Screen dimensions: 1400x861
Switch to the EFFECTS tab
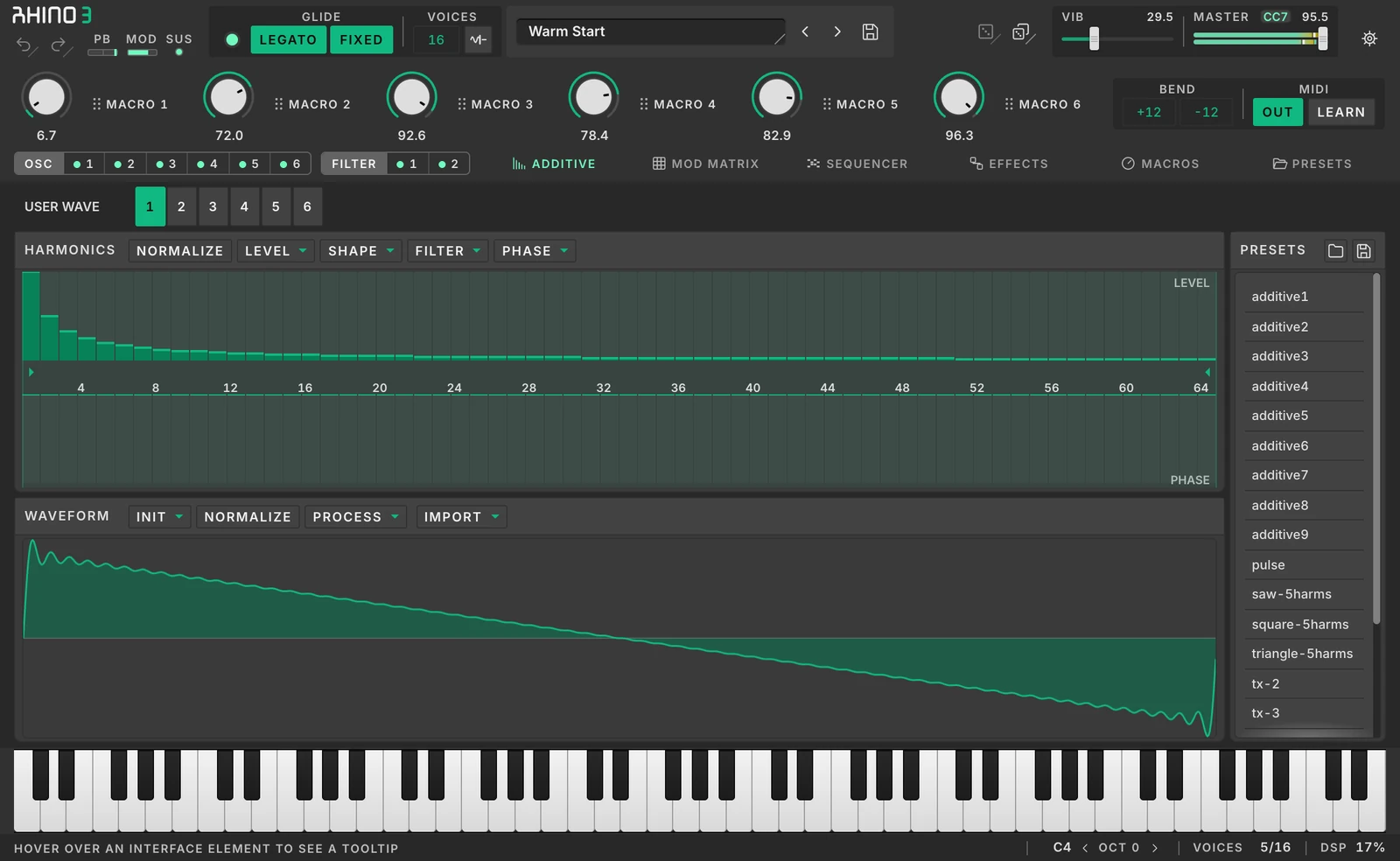pyautogui.click(x=1008, y=164)
